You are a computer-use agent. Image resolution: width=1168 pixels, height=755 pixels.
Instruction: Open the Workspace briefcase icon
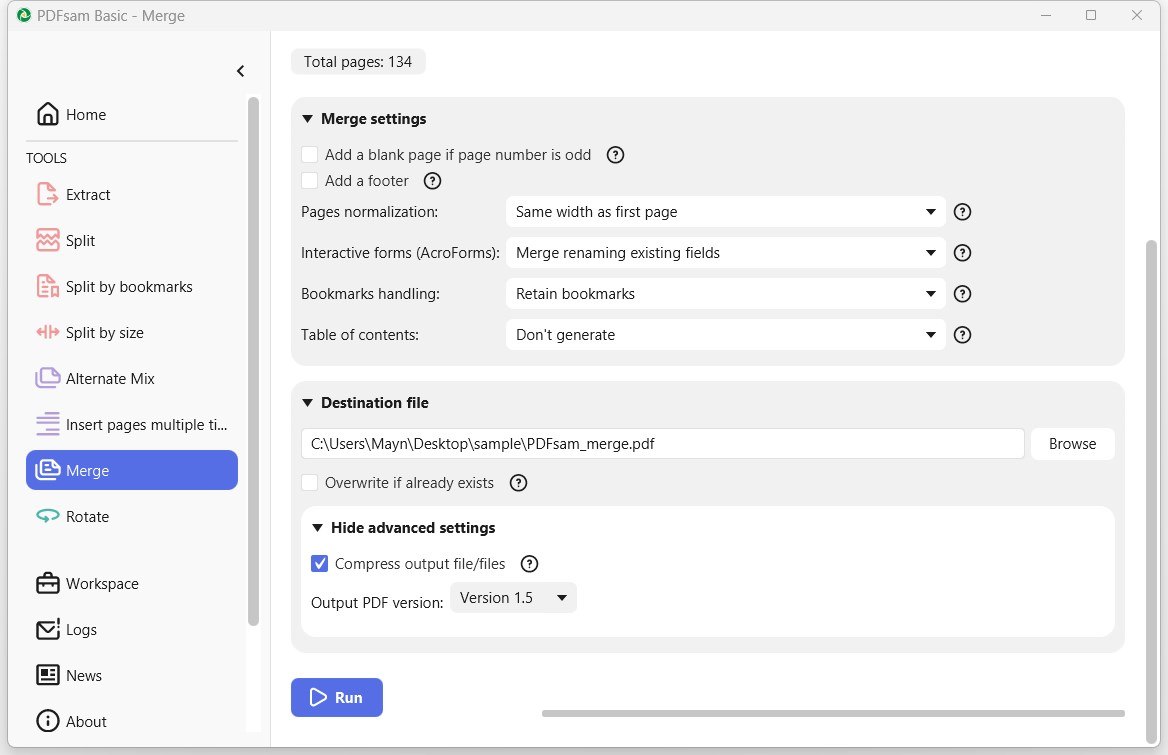pyautogui.click(x=47, y=584)
